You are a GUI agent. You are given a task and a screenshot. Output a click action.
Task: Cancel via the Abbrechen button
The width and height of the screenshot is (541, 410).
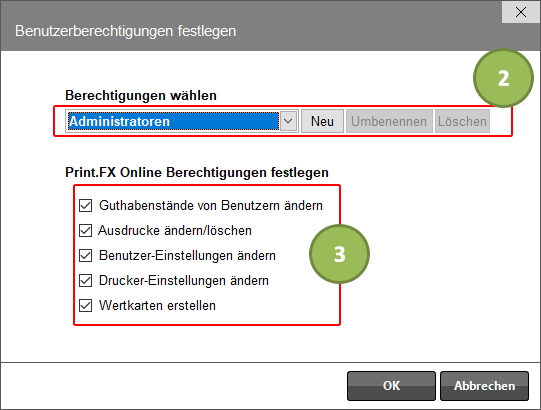point(484,386)
